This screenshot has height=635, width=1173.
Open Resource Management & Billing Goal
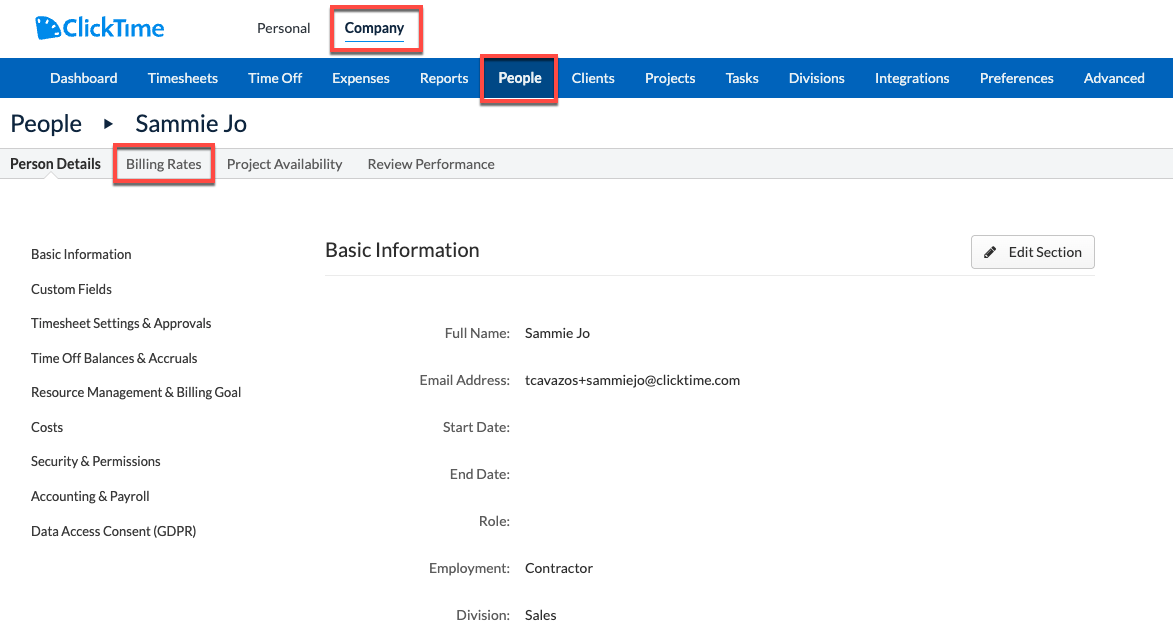tap(136, 393)
